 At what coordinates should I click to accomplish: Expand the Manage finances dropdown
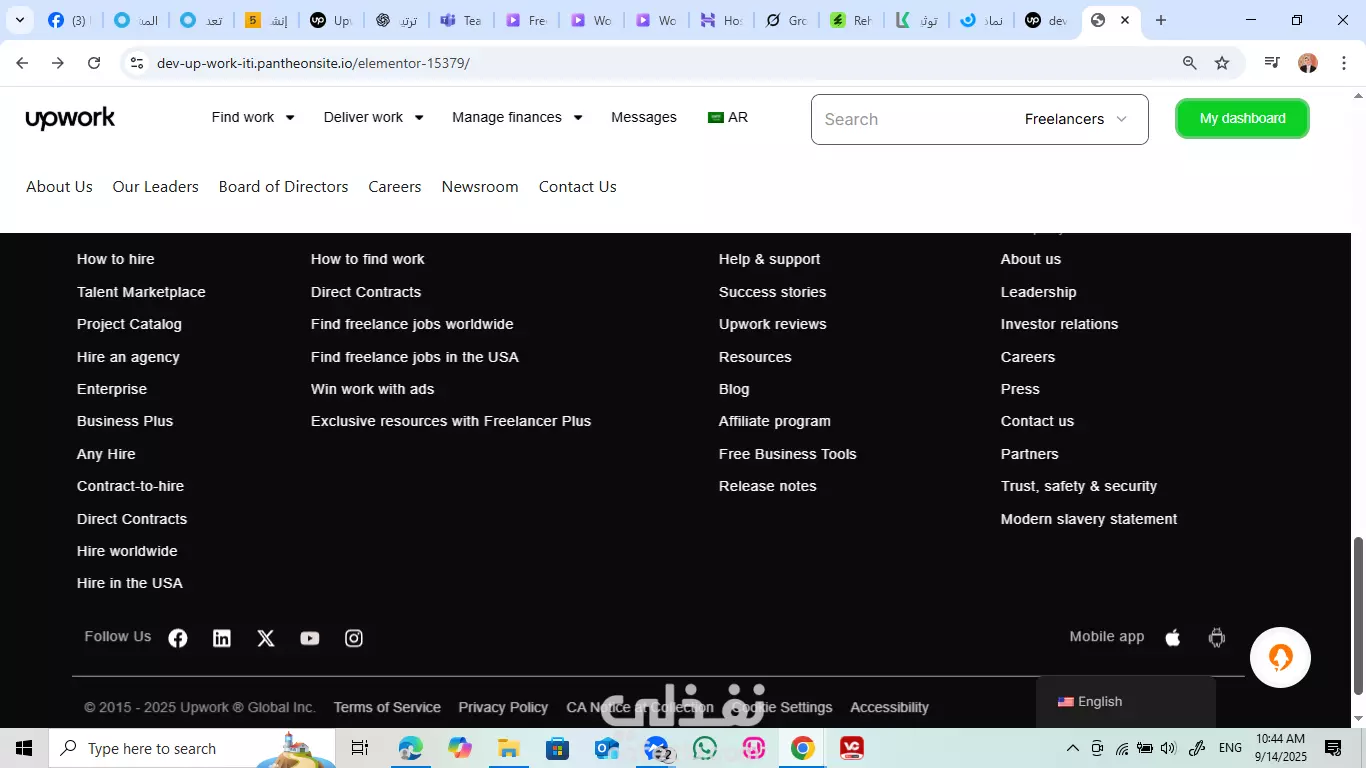(517, 117)
